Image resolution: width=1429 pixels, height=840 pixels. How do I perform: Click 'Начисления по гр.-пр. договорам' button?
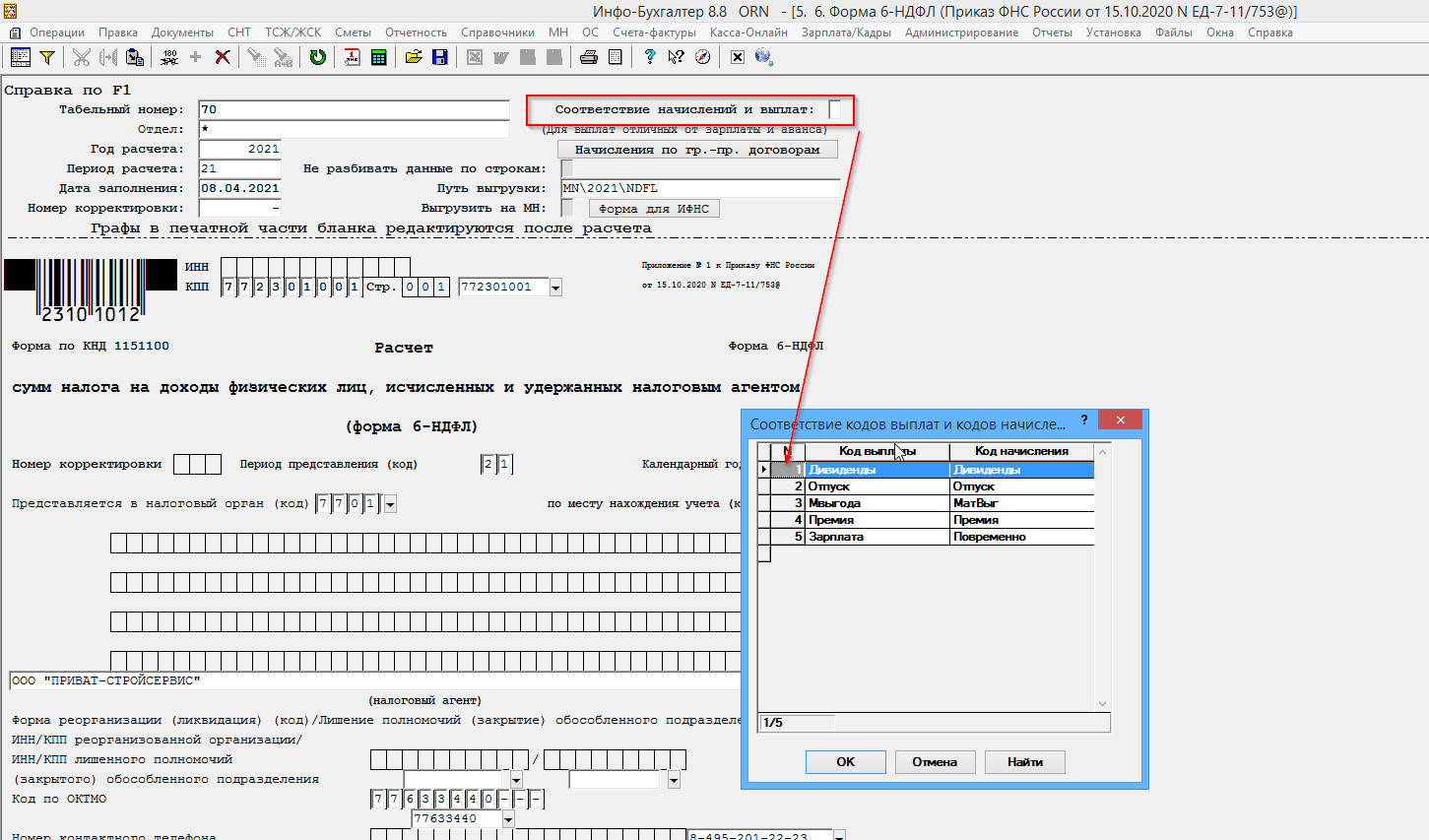click(x=697, y=150)
